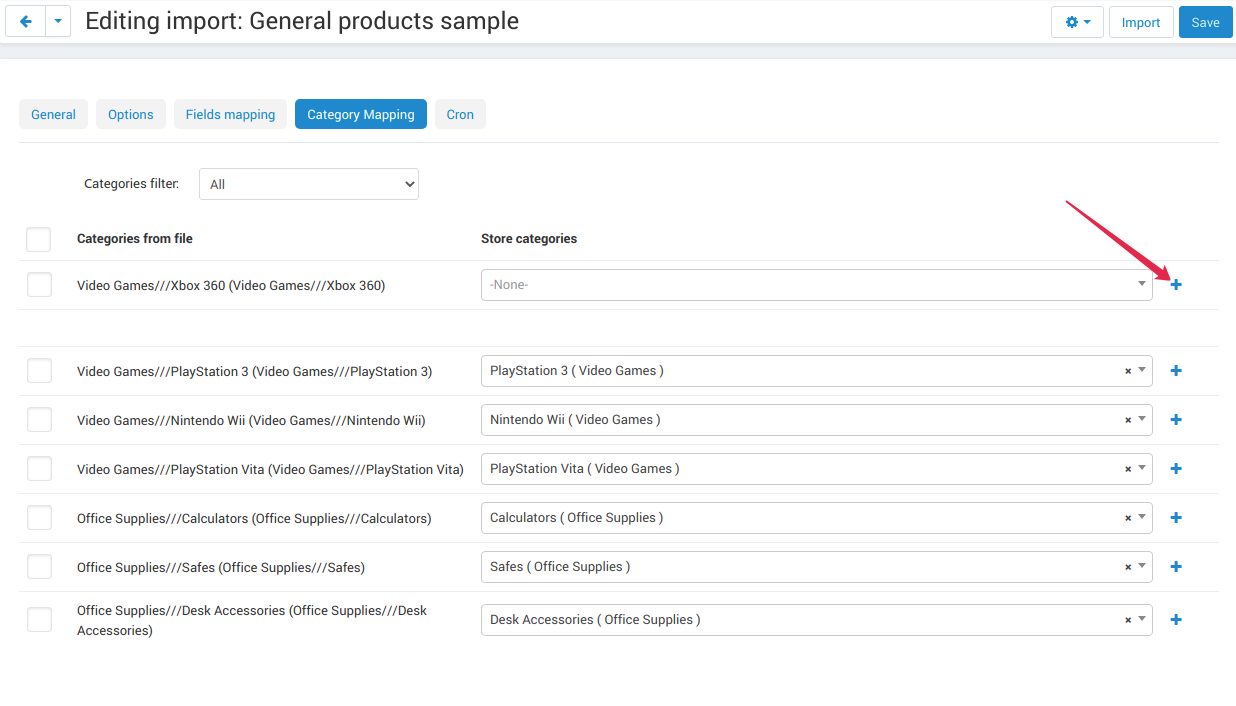Open the Cron tab

point(460,114)
